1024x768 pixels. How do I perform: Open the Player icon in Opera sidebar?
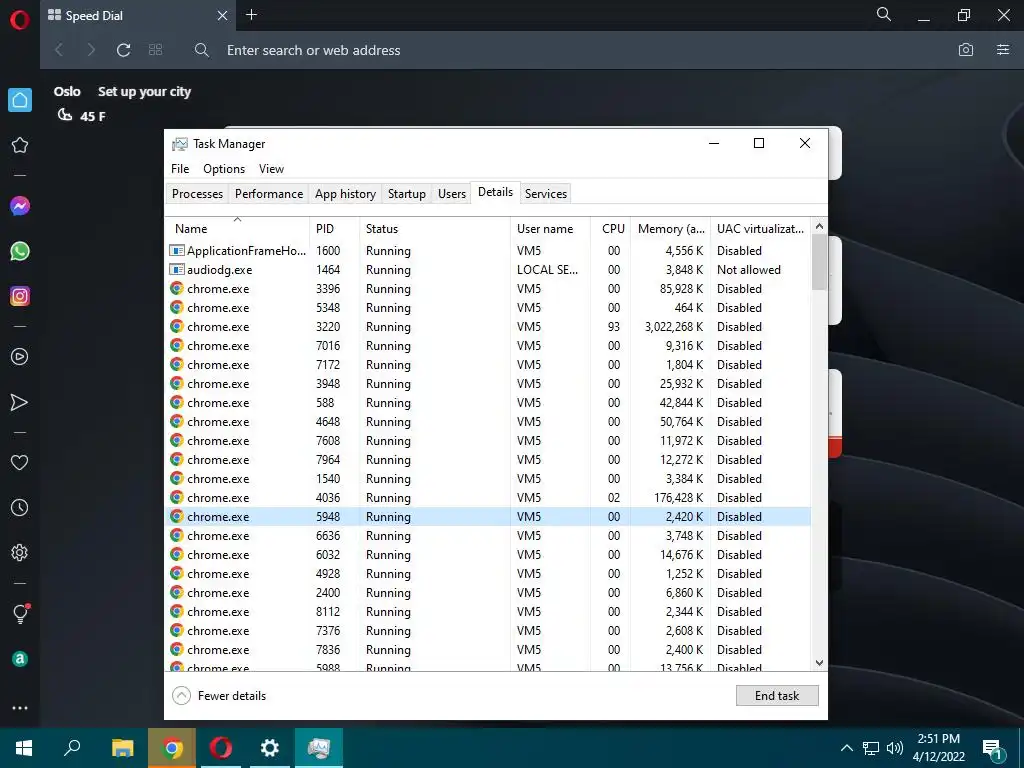[20, 357]
